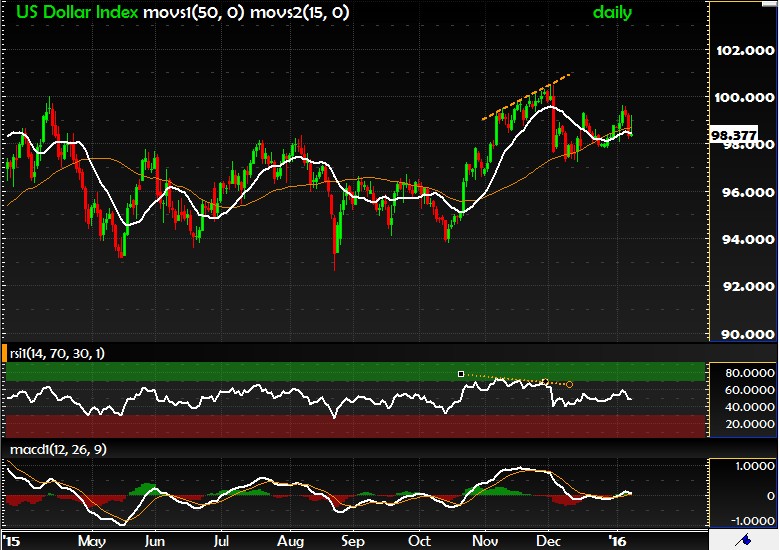Click the Aug label on time axis

(x=289, y=541)
